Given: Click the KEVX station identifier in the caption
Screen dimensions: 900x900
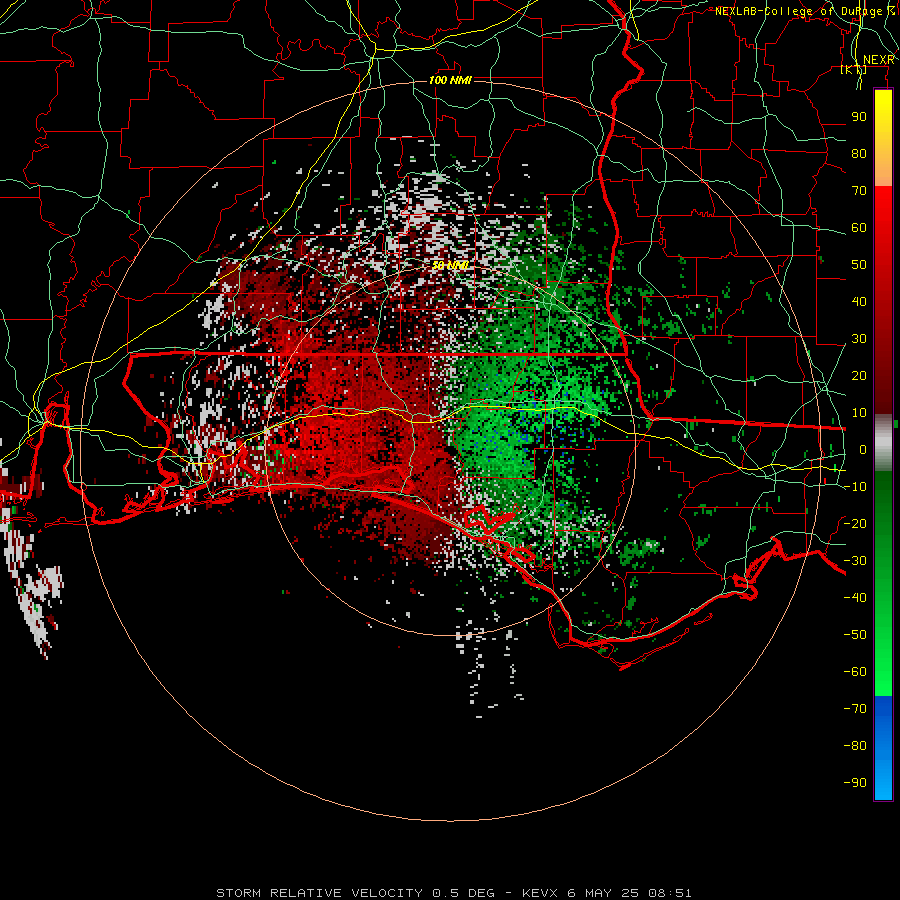Looking at the screenshot, I should point(542,893).
